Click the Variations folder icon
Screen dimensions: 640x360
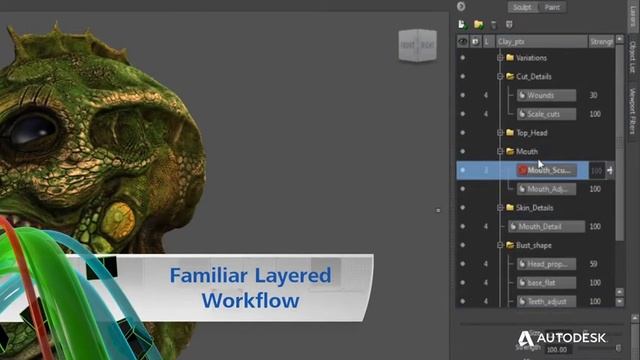tap(510, 58)
